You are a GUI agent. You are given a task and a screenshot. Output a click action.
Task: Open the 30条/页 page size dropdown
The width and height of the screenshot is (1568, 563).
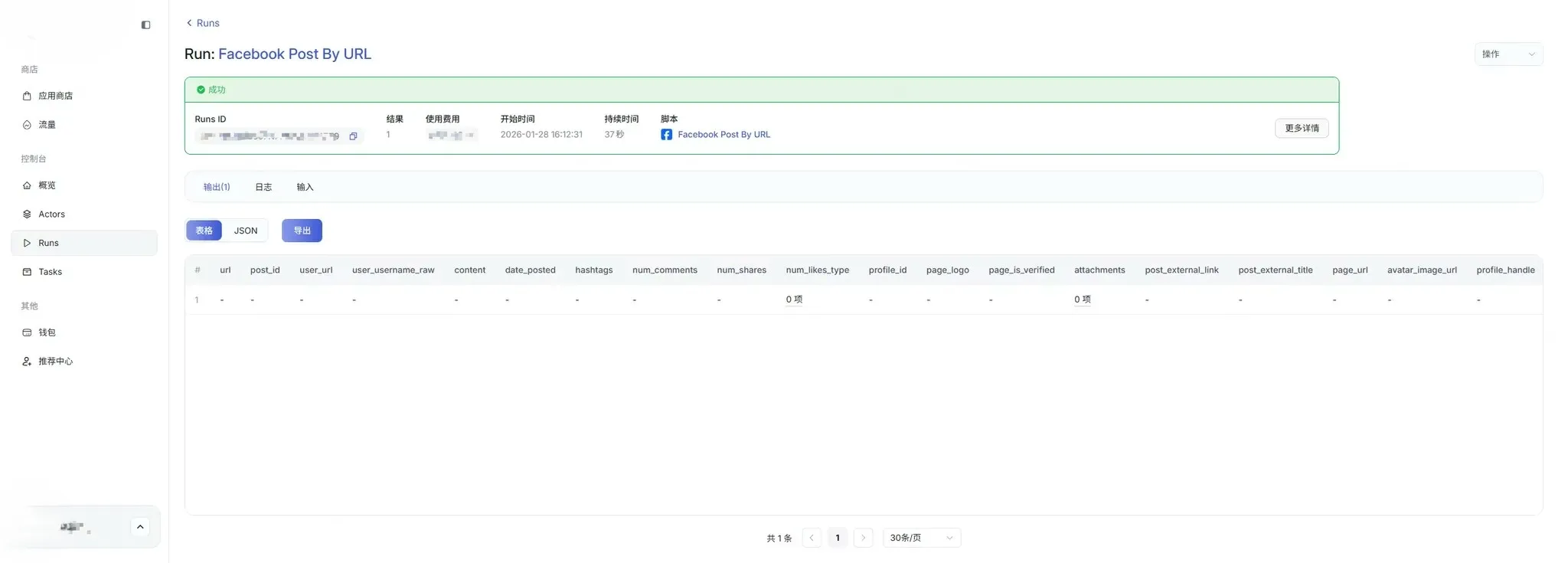point(921,538)
